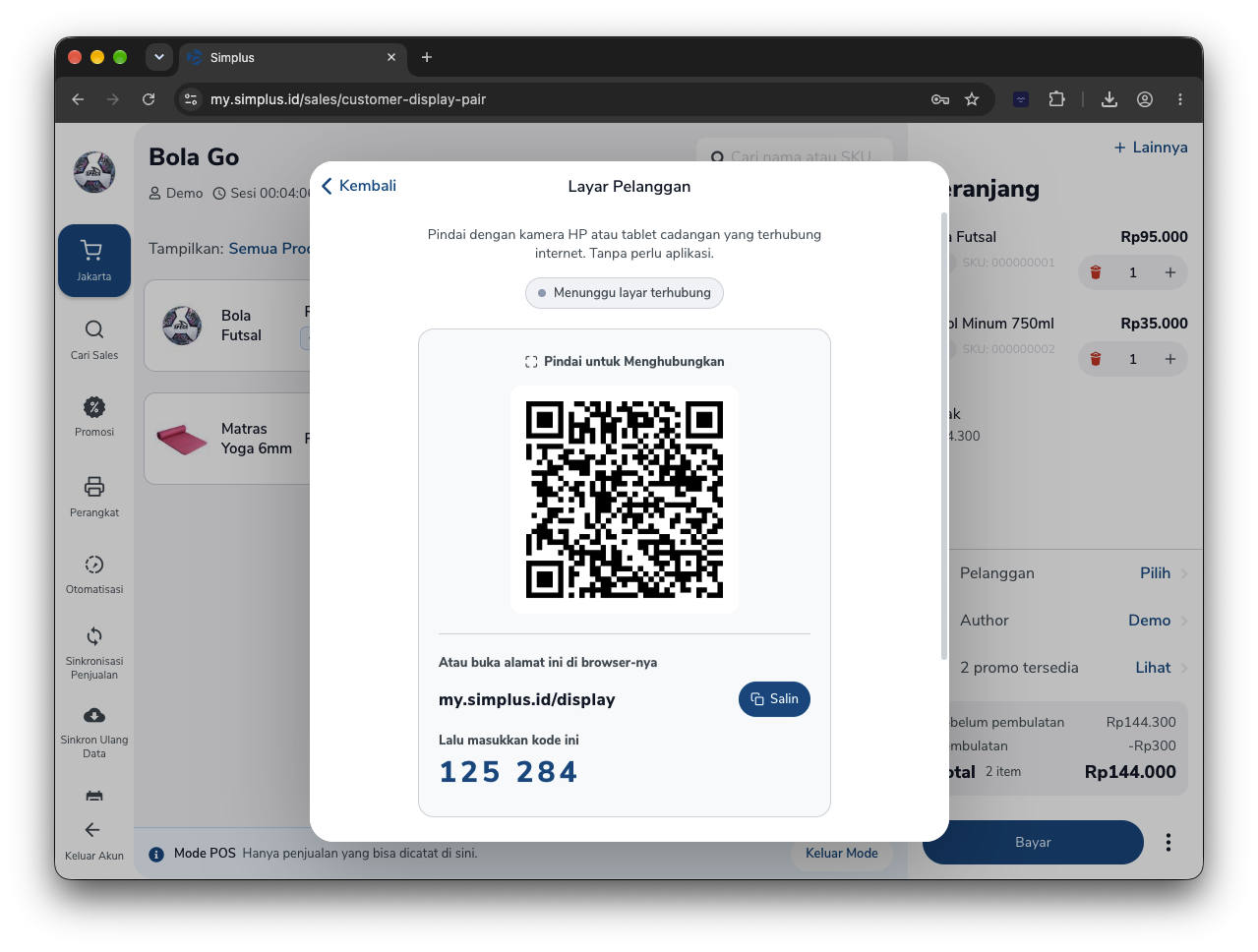Click the pinned blue extension icon
1258x952 pixels.
(1021, 99)
